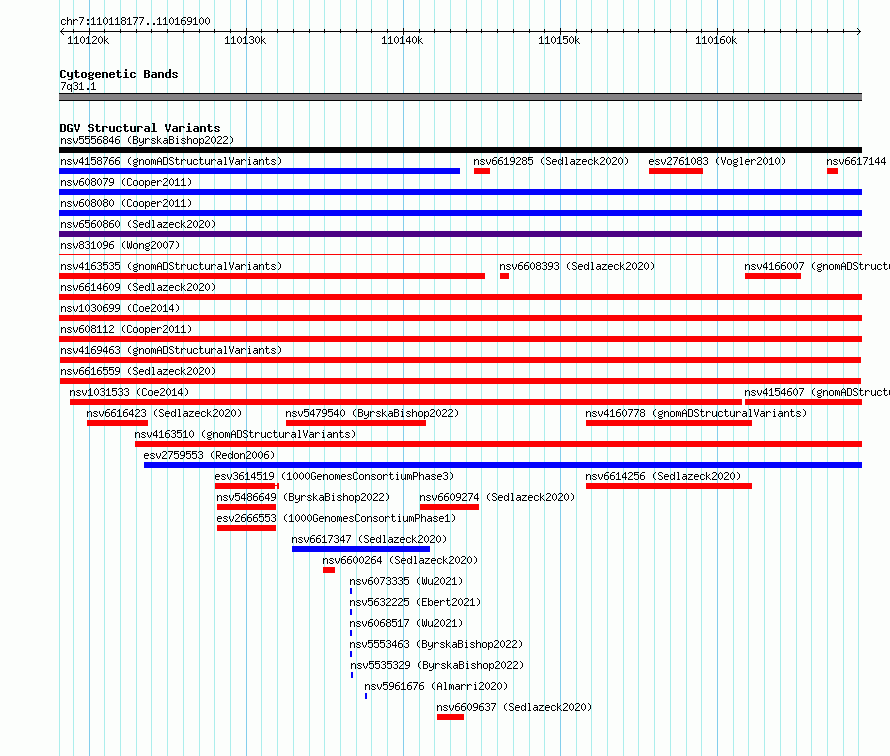Click nsv4163510 (gnomADStructuralVariants) label
The height and width of the screenshot is (756, 890).
click(x=245, y=434)
